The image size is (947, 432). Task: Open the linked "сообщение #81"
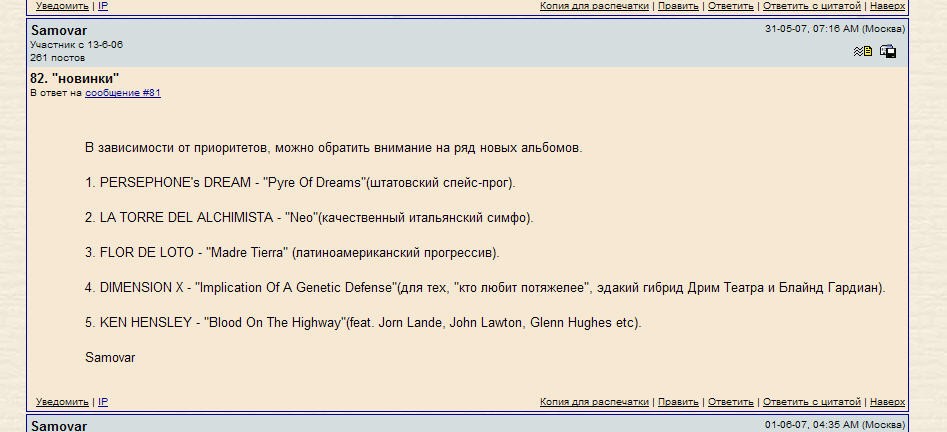coord(123,93)
